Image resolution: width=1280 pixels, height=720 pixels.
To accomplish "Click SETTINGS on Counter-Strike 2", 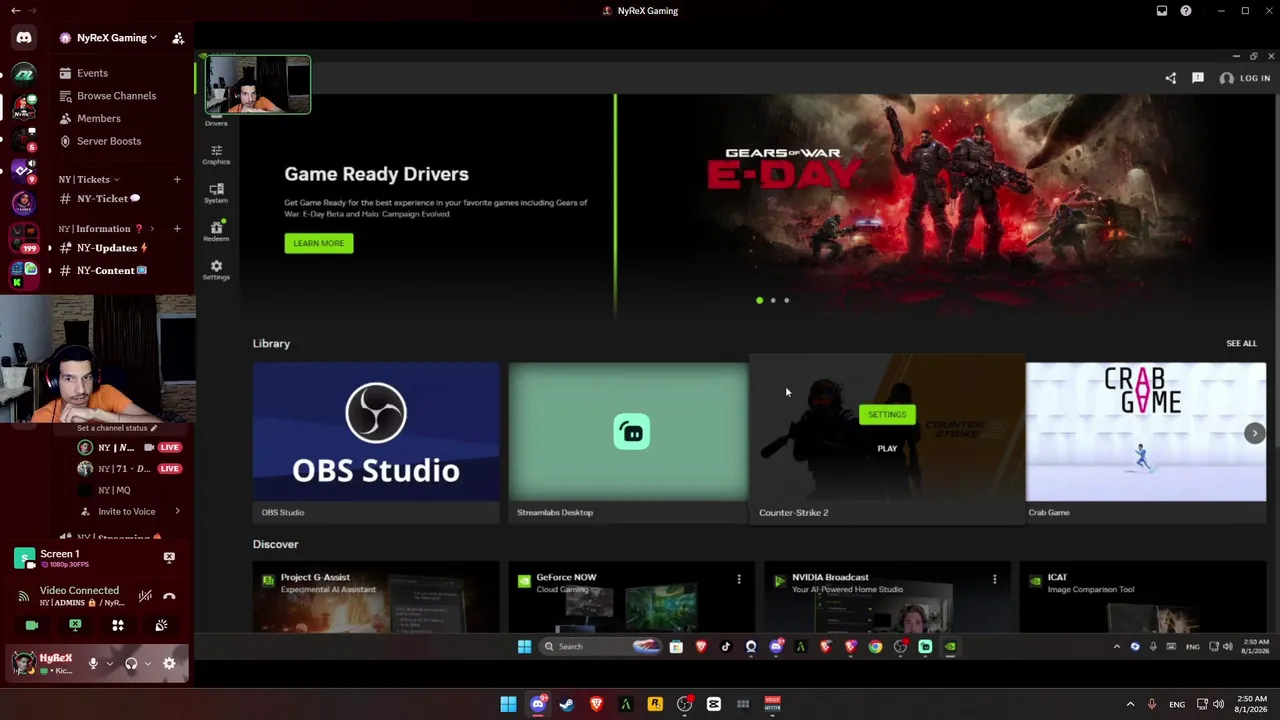I will [887, 415].
